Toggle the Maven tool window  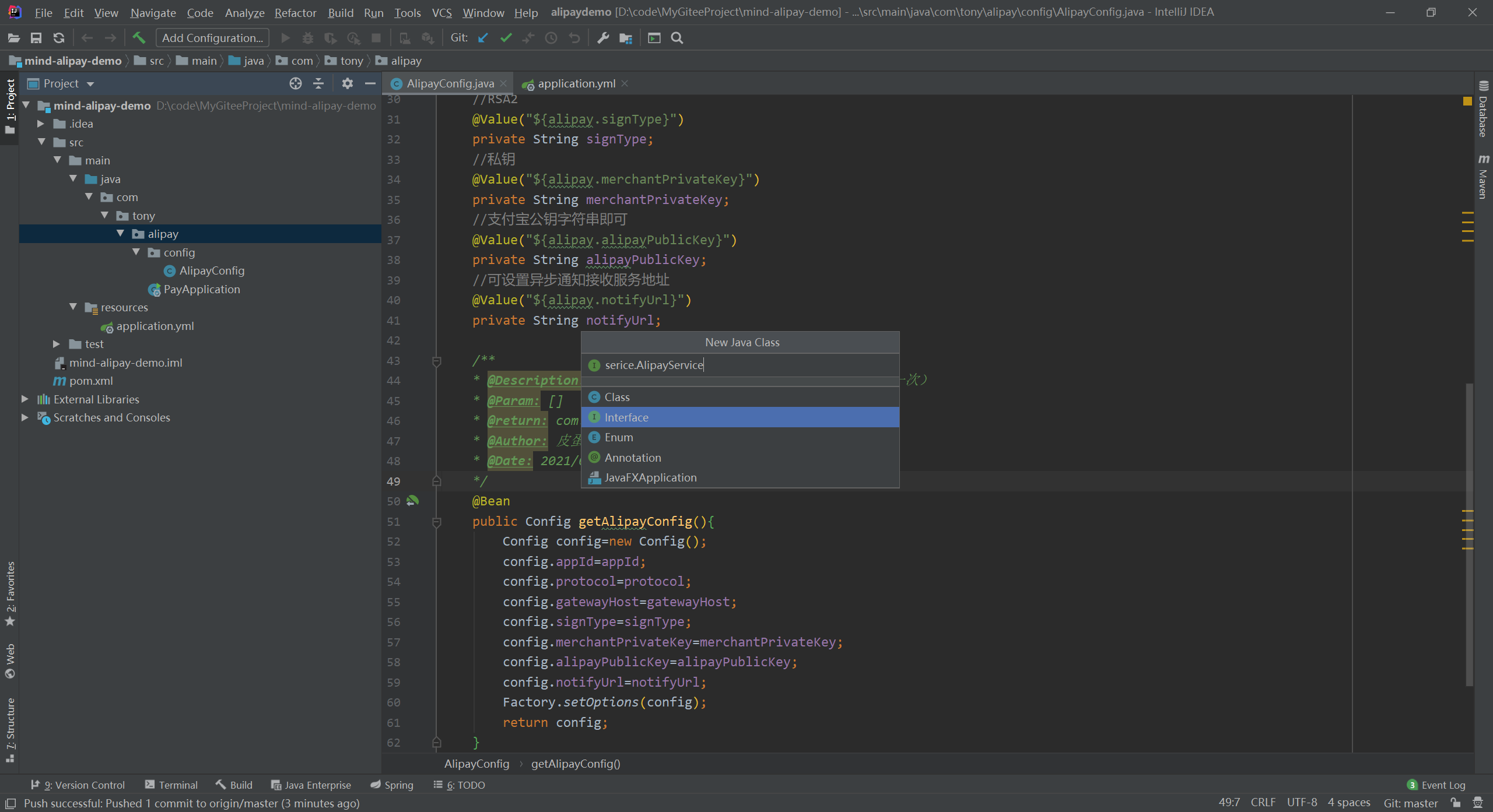(1483, 177)
